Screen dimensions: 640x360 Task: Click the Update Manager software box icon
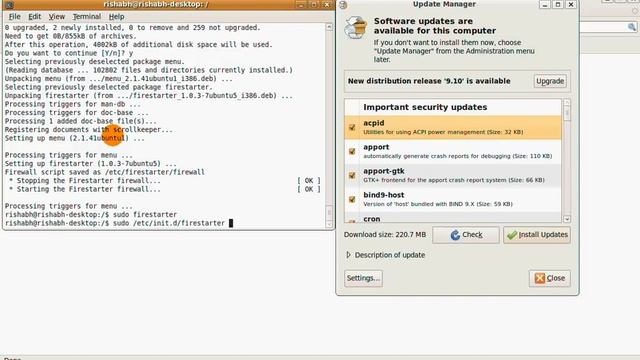tap(356, 27)
